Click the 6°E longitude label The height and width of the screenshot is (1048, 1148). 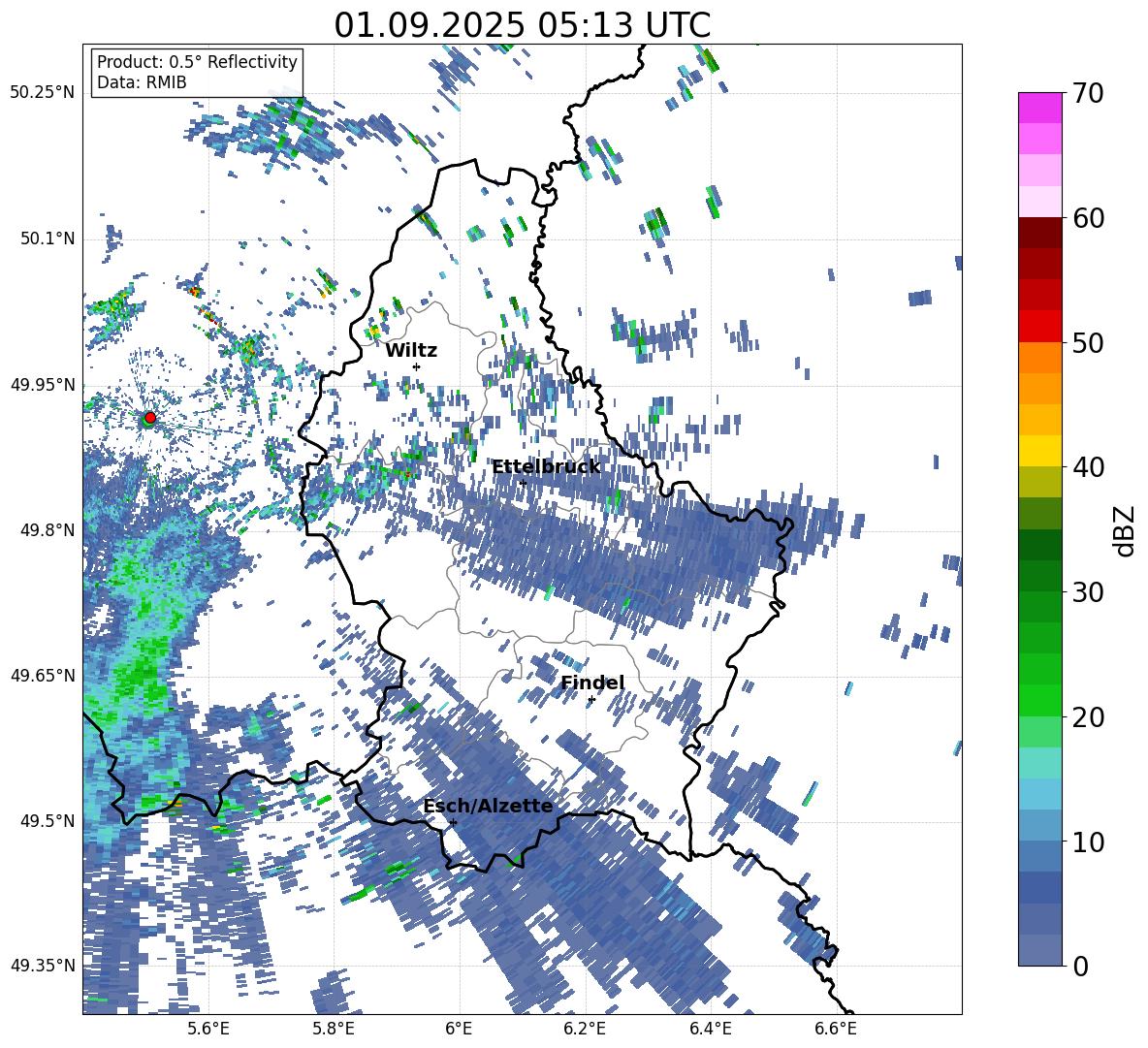tap(459, 1029)
